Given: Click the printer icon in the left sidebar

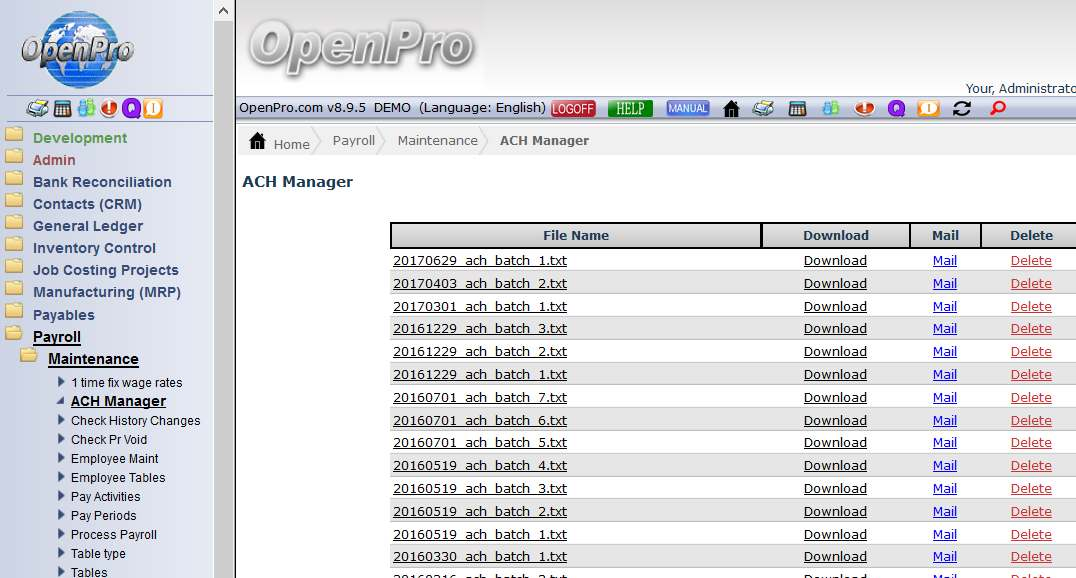Looking at the screenshot, I should coord(37,109).
